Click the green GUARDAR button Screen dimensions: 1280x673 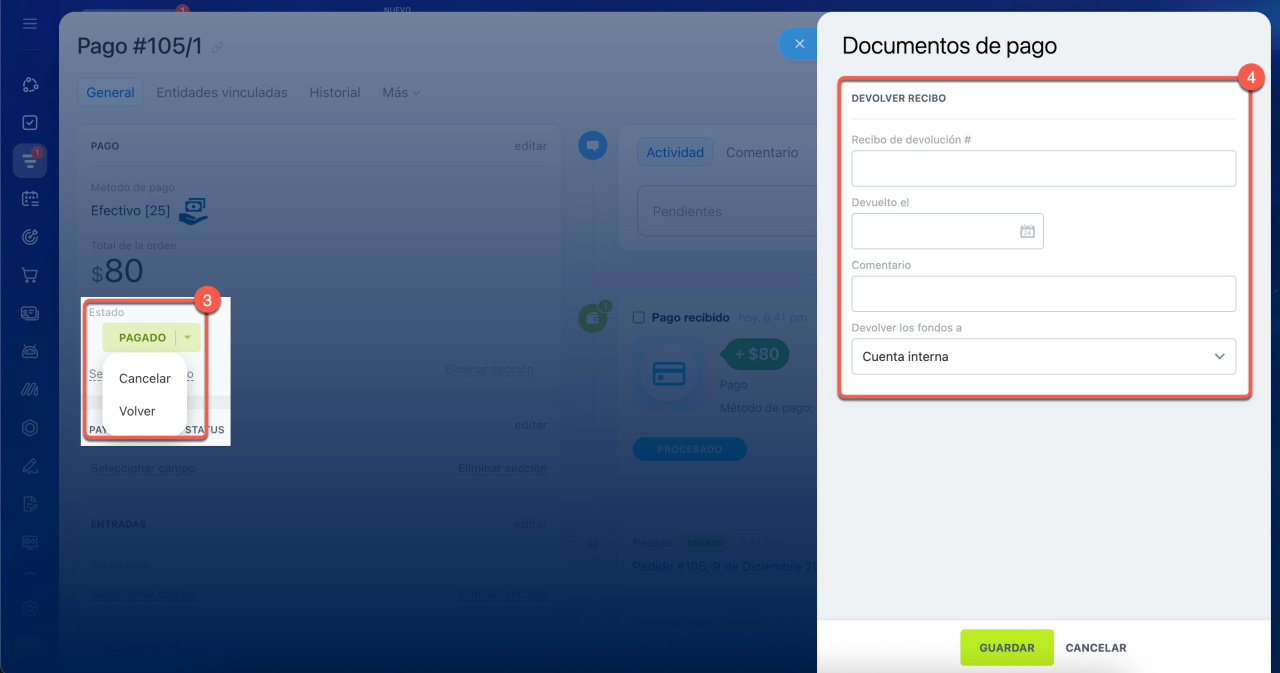pos(1006,648)
